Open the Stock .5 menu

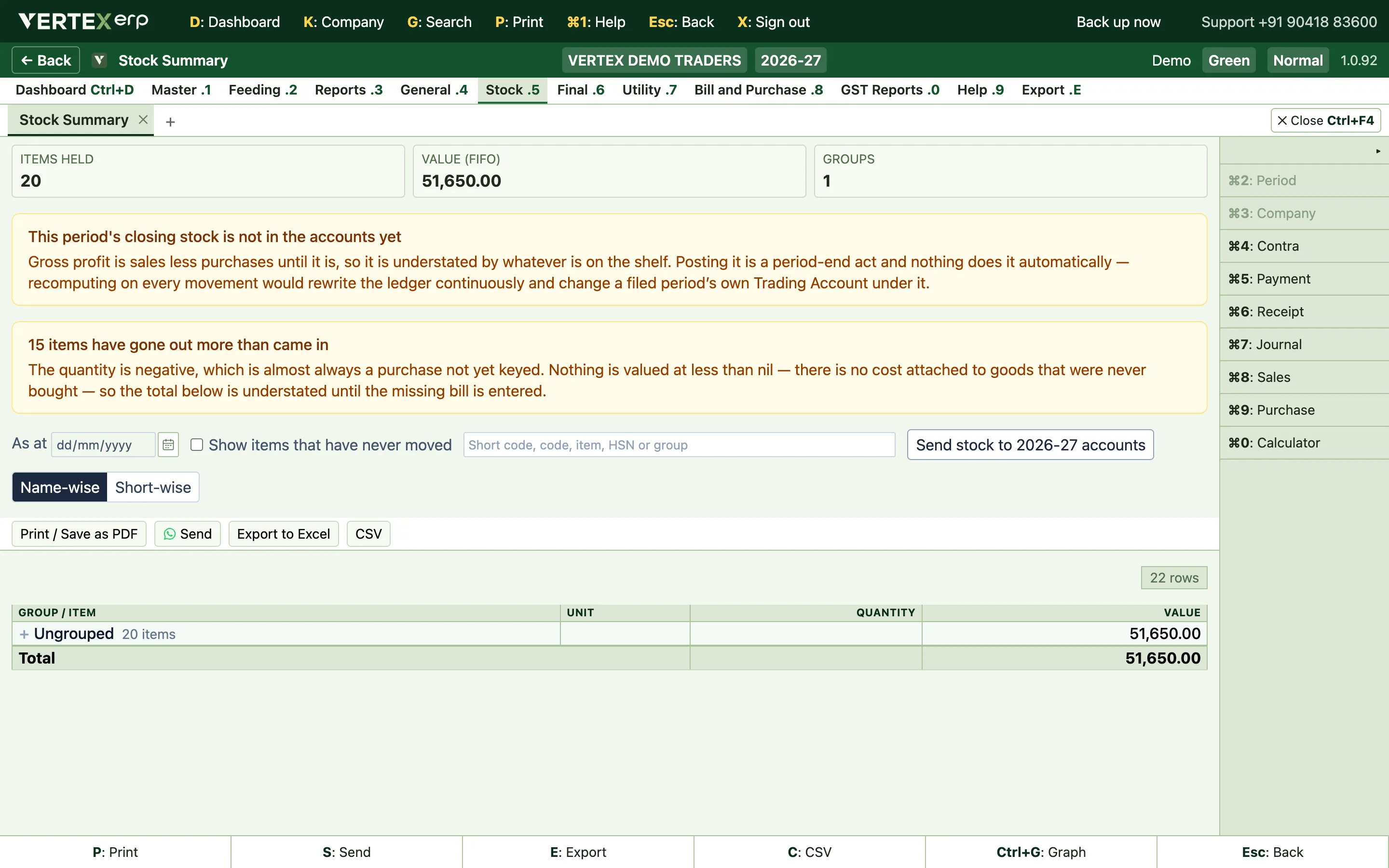[x=513, y=90]
